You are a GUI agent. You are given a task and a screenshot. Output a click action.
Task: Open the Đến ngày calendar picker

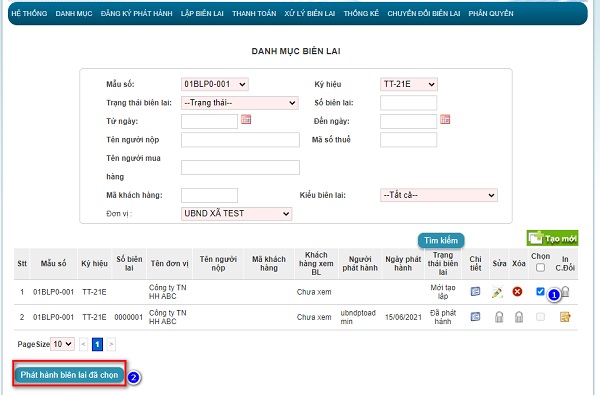pos(445,120)
